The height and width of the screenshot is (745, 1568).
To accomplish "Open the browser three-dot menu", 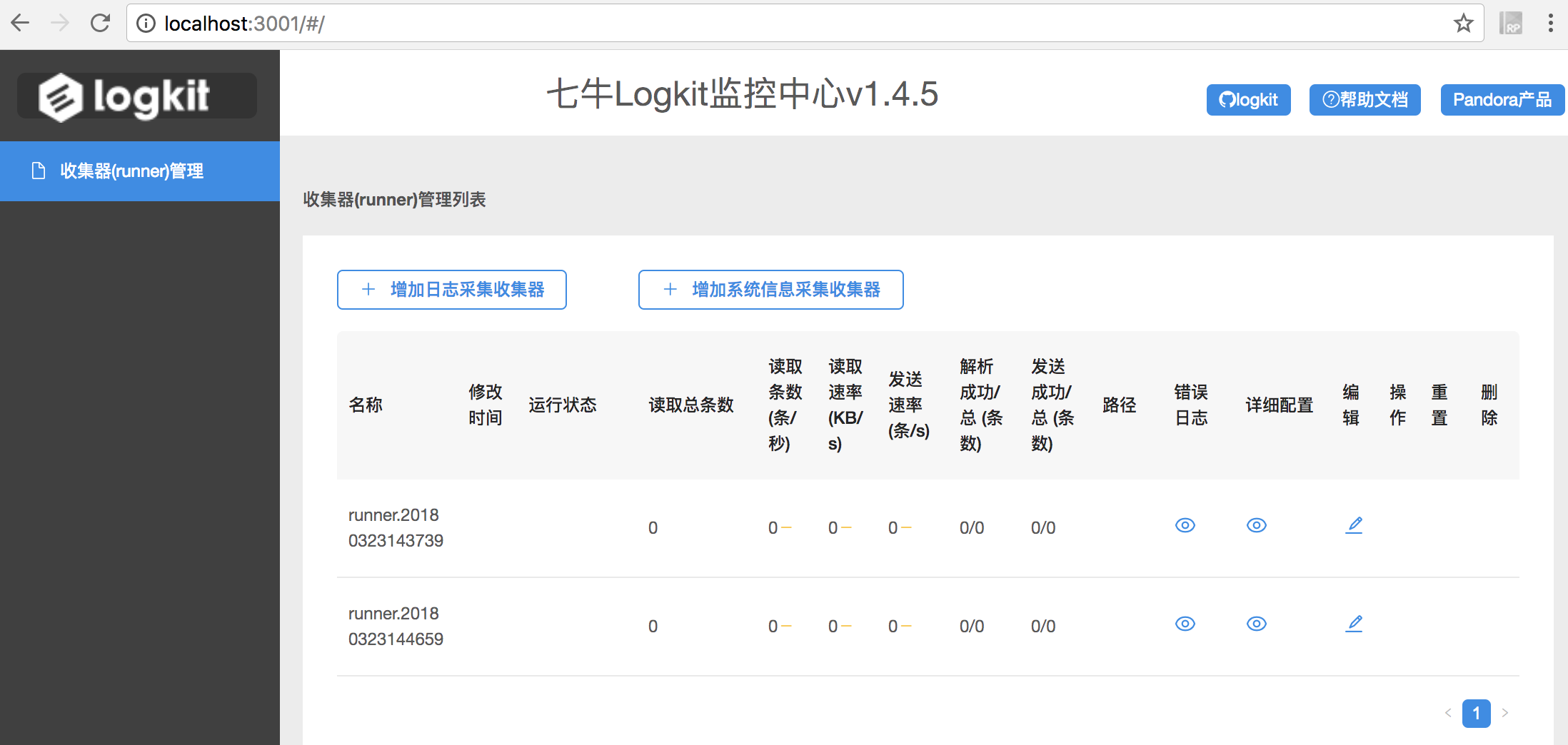I will point(1550,22).
